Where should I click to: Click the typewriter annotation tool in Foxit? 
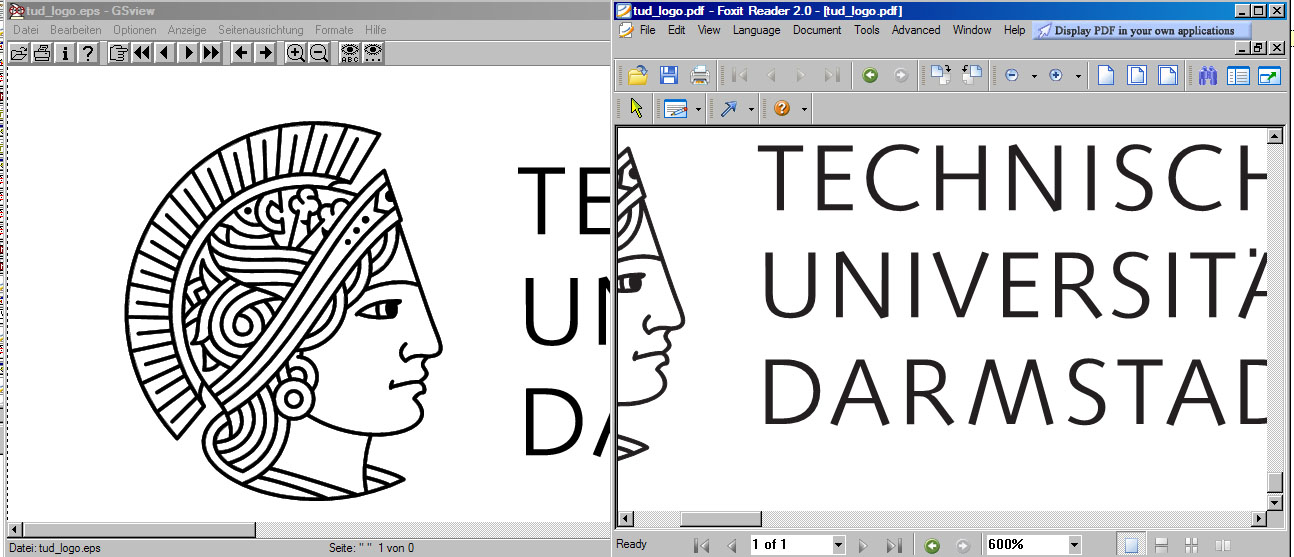pyautogui.click(x=675, y=108)
